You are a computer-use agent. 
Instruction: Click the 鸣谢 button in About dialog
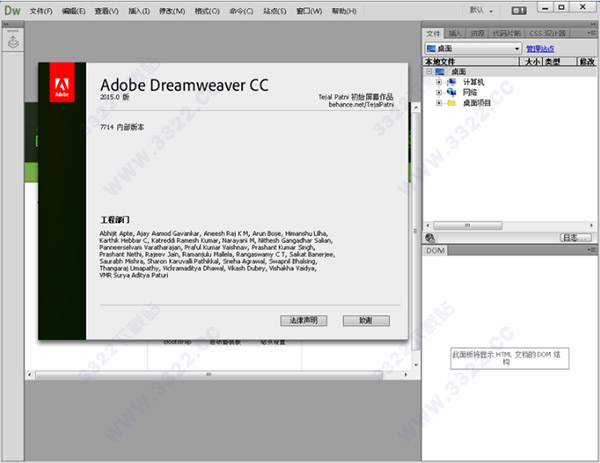(x=366, y=320)
